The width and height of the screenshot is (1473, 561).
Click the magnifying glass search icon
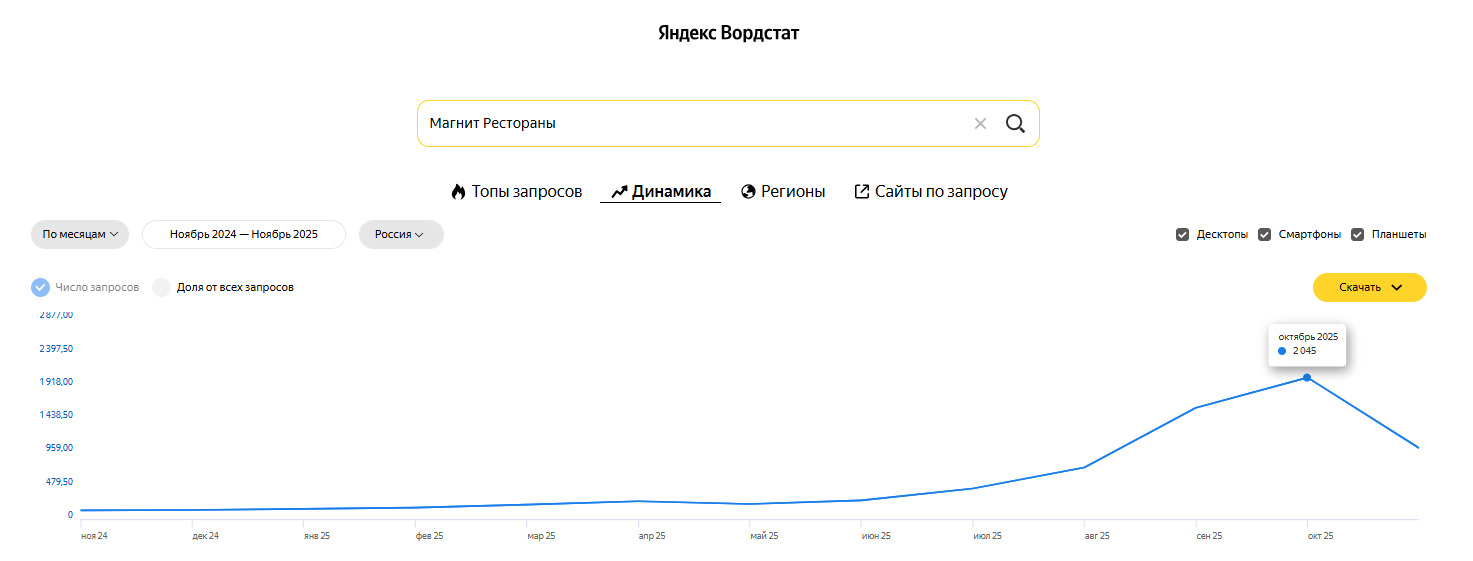[1015, 124]
